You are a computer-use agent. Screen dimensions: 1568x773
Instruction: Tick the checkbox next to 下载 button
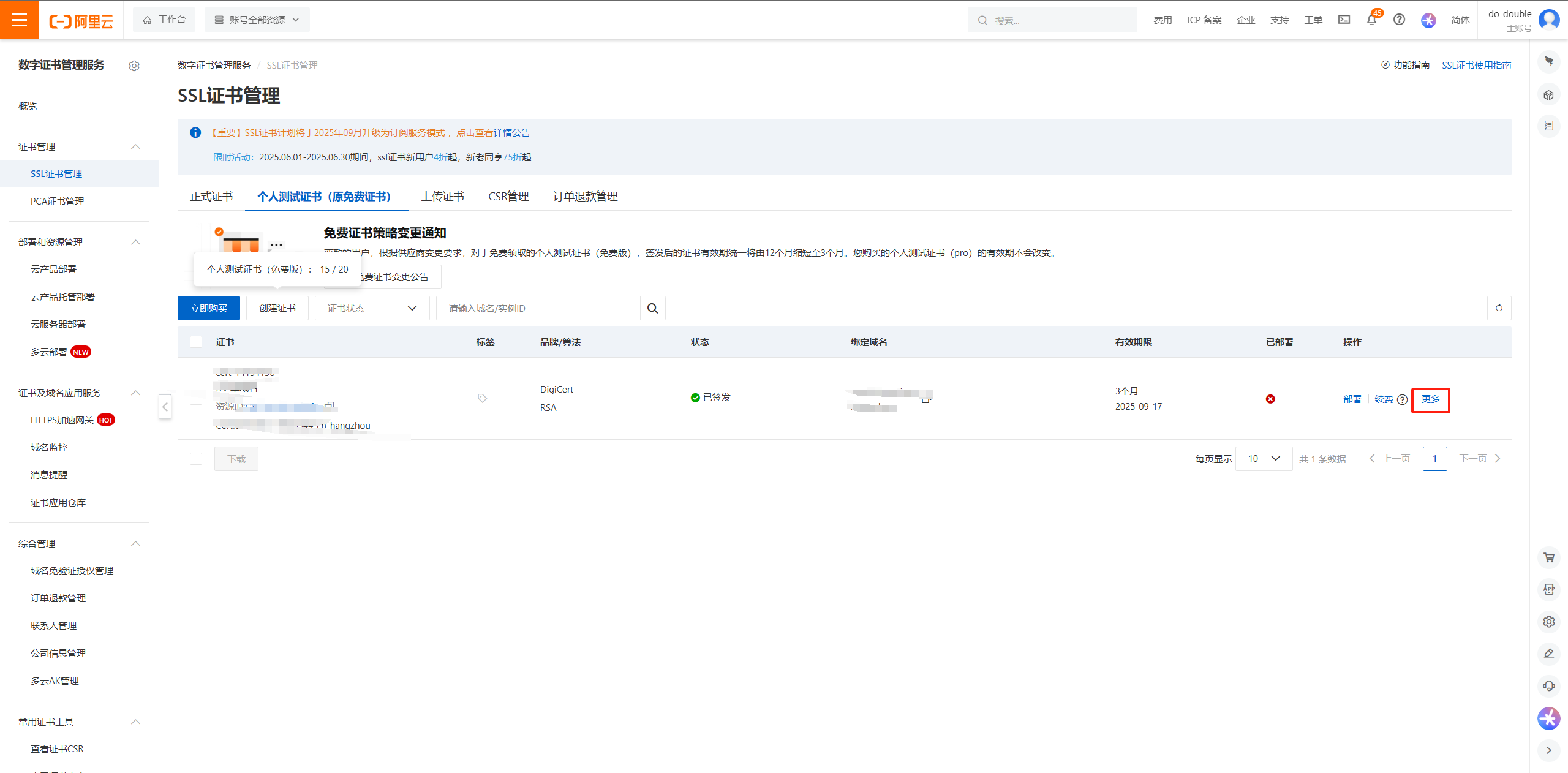click(x=196, y=459)
